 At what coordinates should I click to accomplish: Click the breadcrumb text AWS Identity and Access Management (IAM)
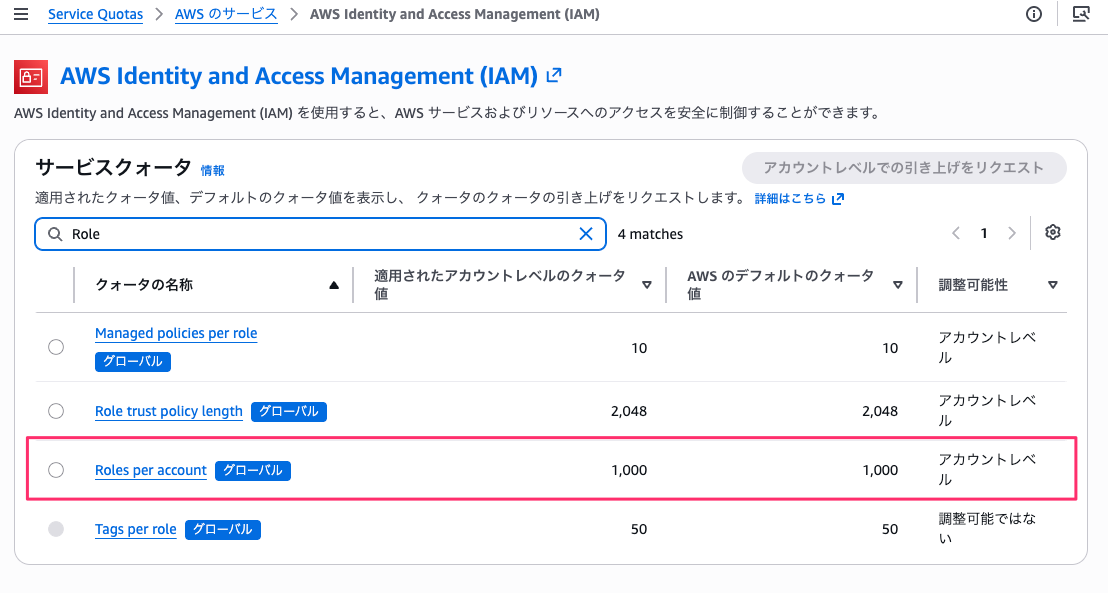coord(454,14)
